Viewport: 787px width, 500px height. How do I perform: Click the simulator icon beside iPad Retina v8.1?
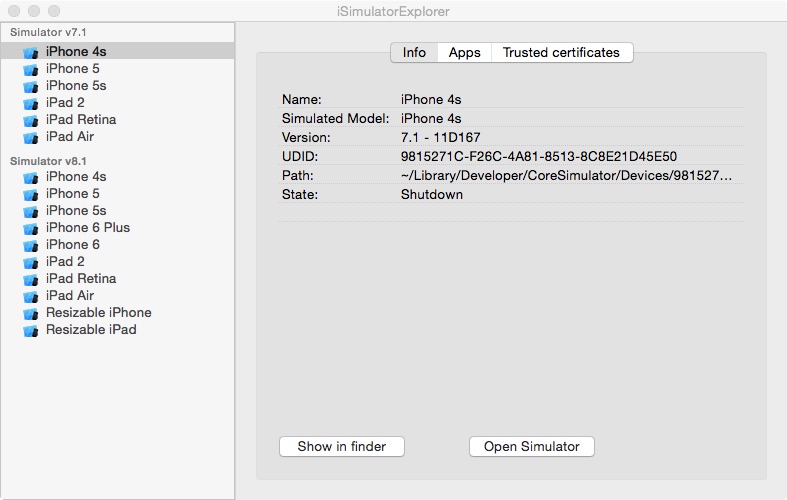[x=31, y=280]
